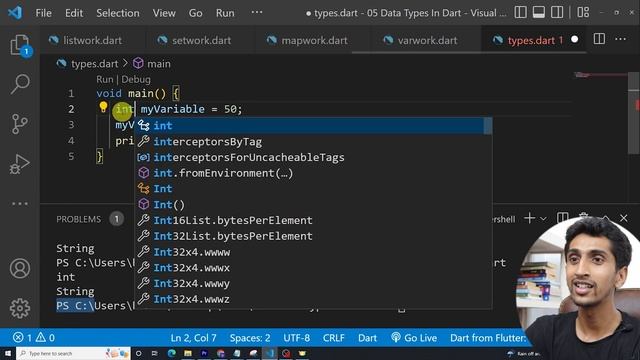This screenshot has height=360, width=640.
Task: Open the Selection menu
Action: (x=118, y=13)
